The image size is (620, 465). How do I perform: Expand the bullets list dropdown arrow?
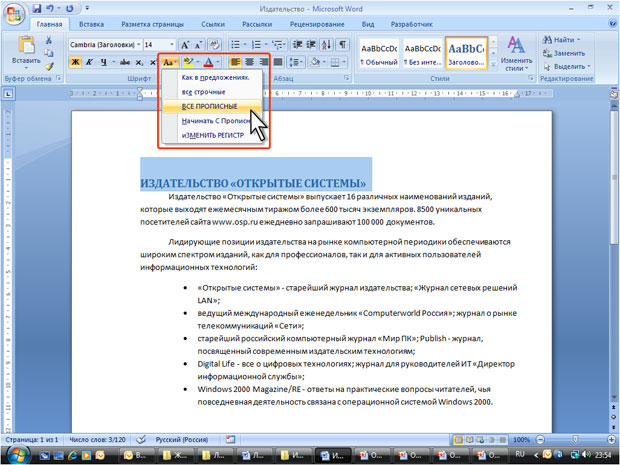click(245, 45)
